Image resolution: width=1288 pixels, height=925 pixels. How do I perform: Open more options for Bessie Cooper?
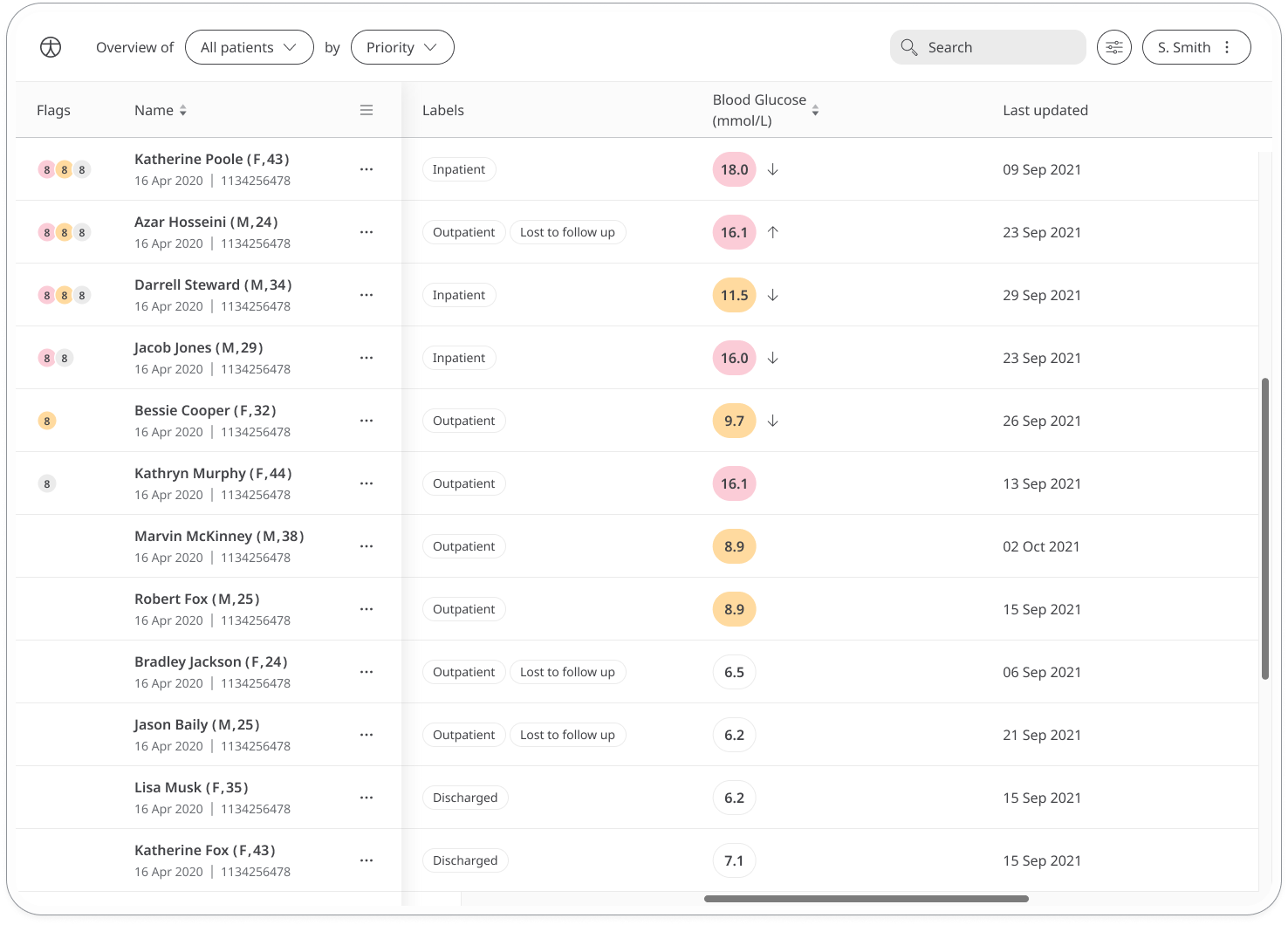367,421
